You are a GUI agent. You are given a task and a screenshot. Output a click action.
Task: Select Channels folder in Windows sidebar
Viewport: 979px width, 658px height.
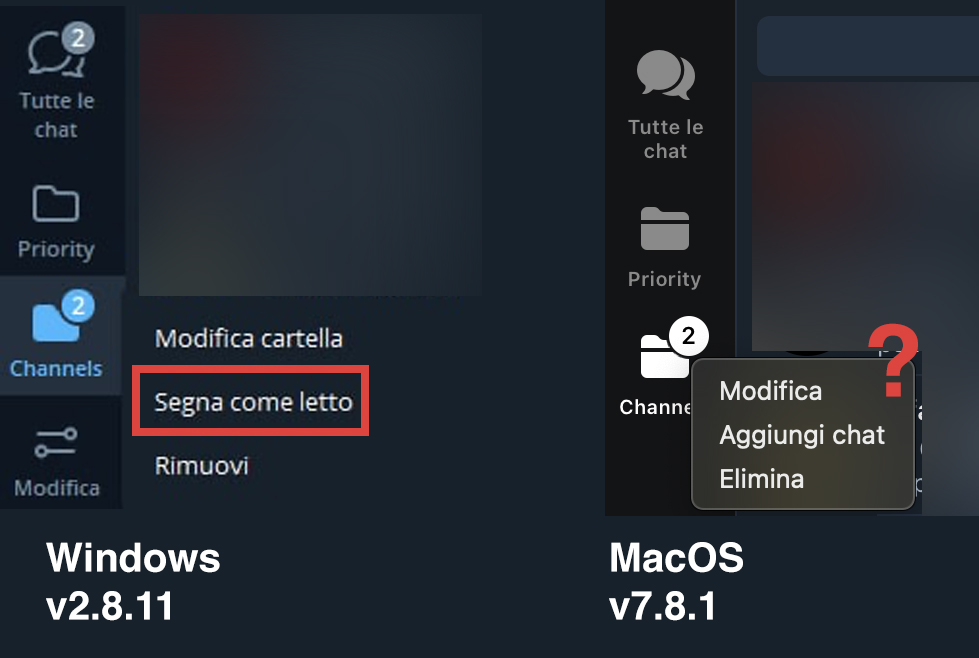56,335
